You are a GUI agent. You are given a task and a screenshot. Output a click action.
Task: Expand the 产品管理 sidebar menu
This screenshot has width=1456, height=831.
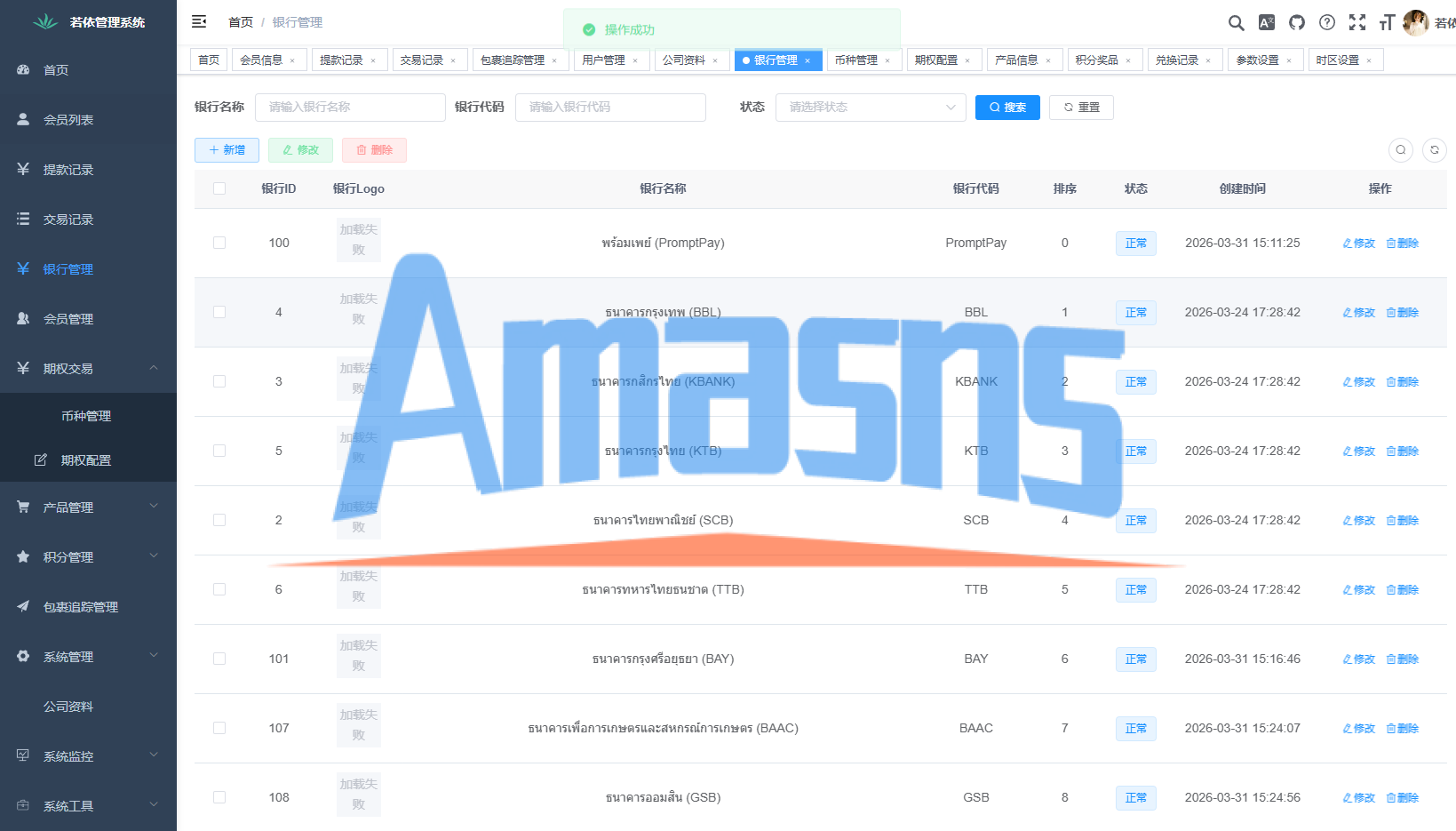point(88,507)
